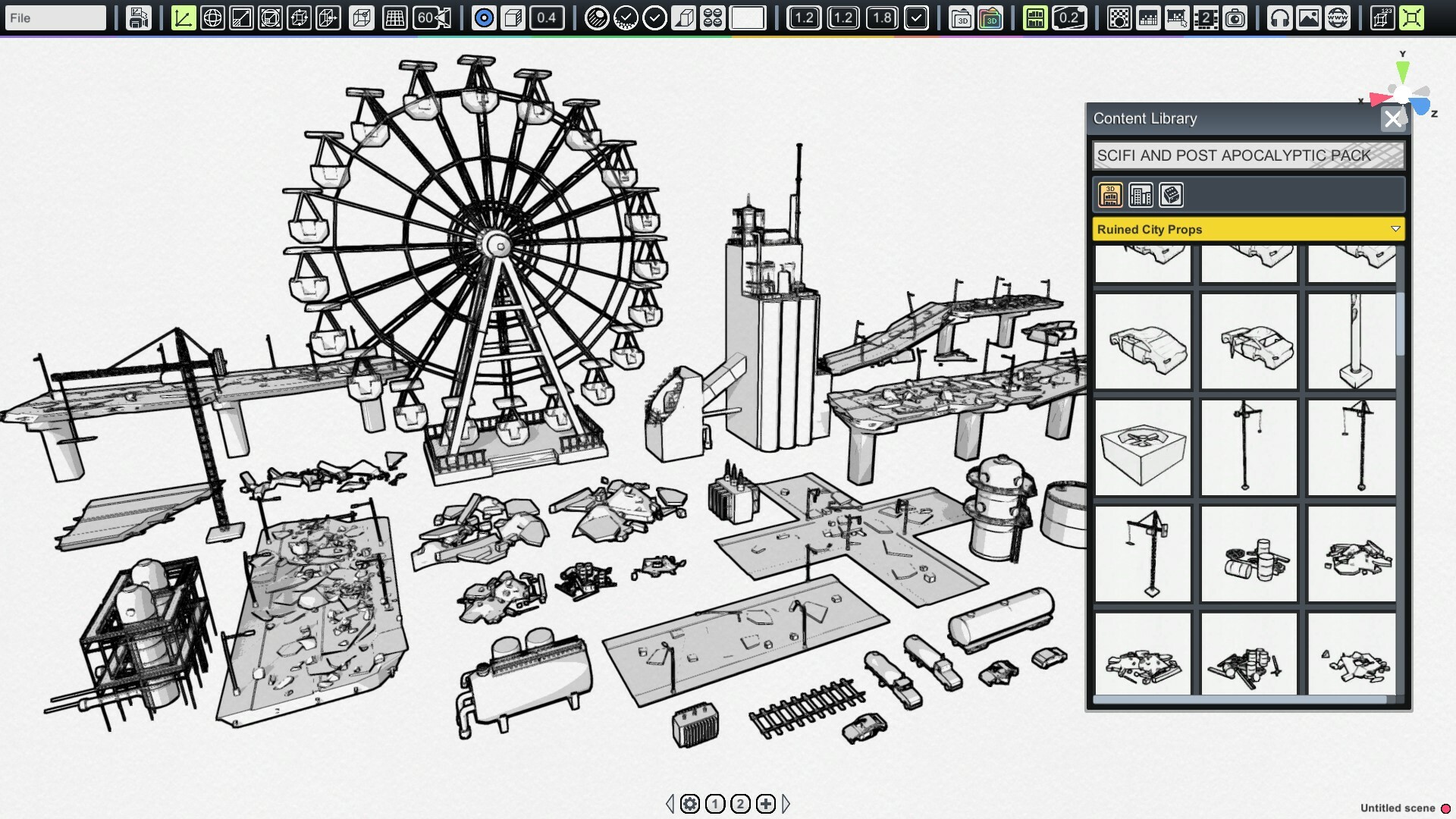Open the save/export scene icon
Screen dimensions: 1456x819
138,17
